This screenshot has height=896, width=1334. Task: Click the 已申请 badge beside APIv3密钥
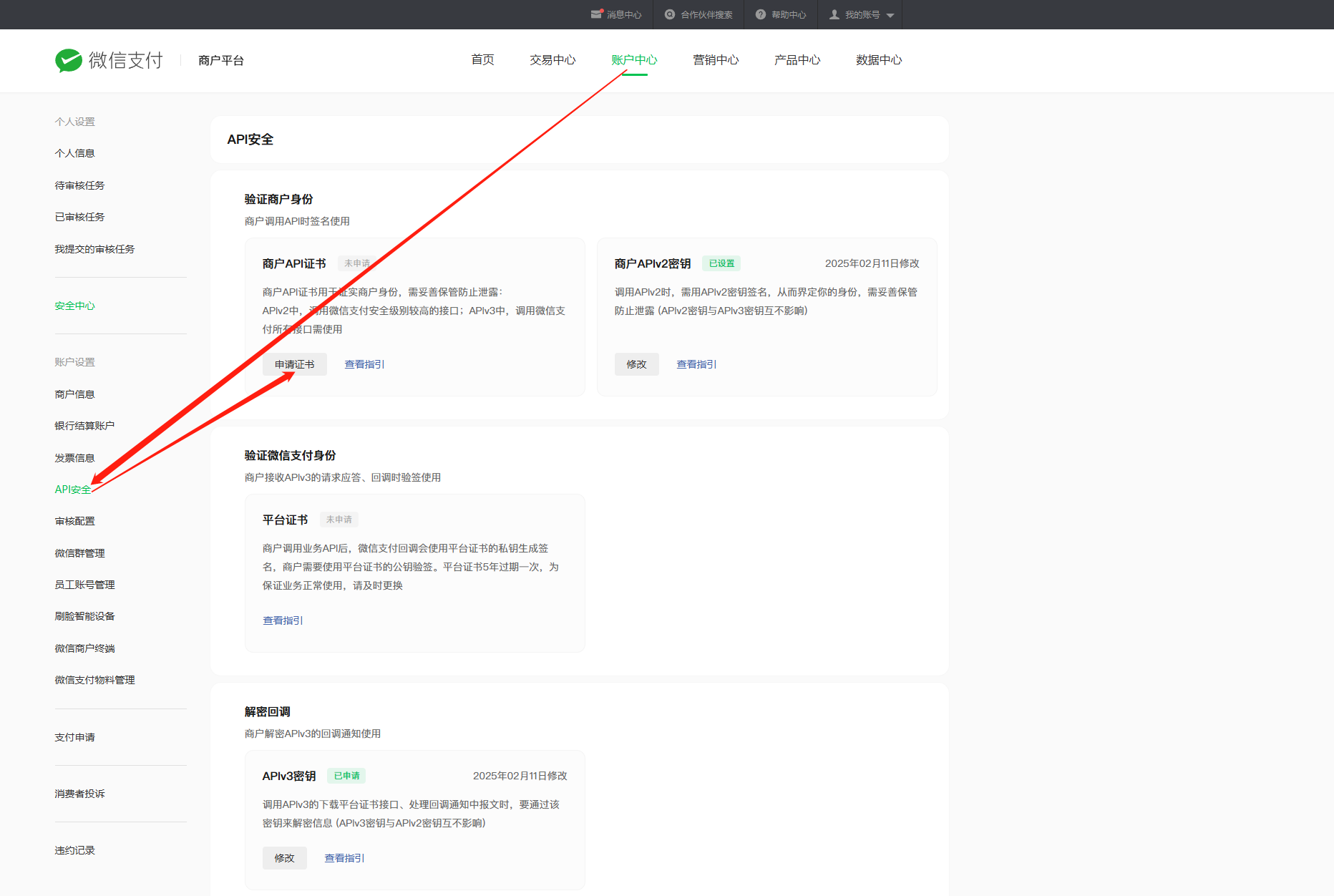coord(347,776)
